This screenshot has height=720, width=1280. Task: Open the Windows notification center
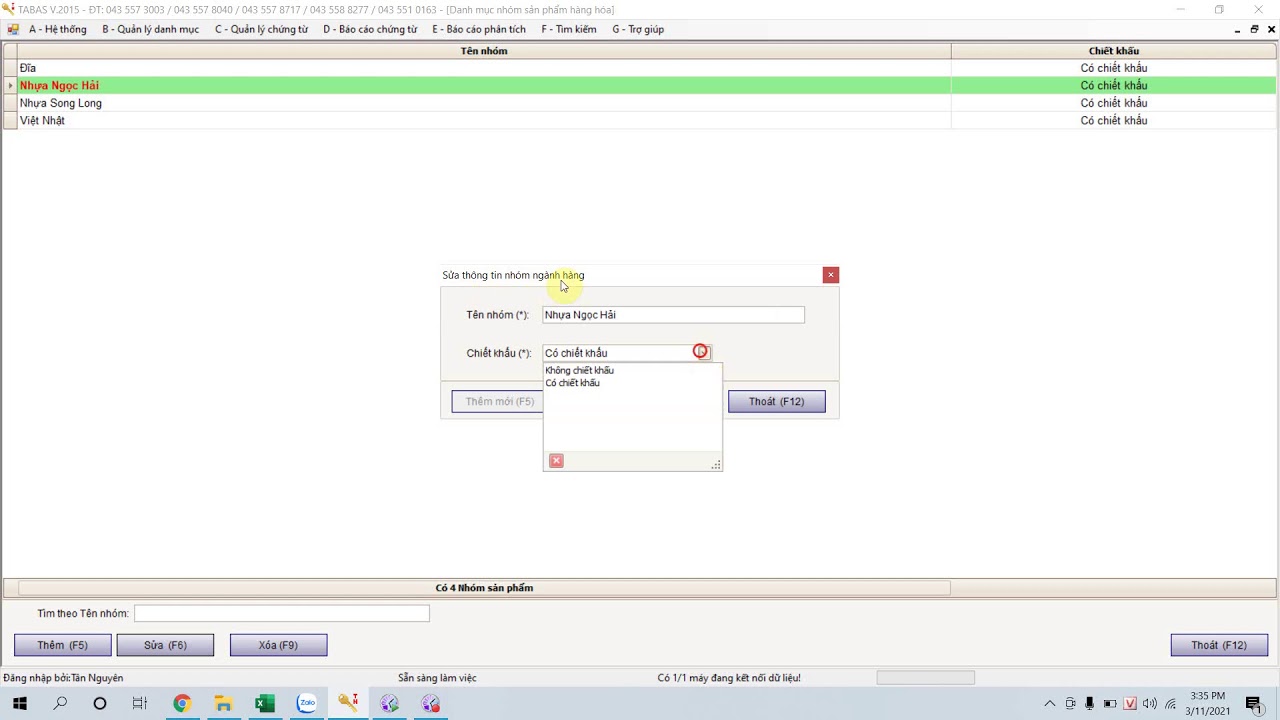tap(1253, 704)
